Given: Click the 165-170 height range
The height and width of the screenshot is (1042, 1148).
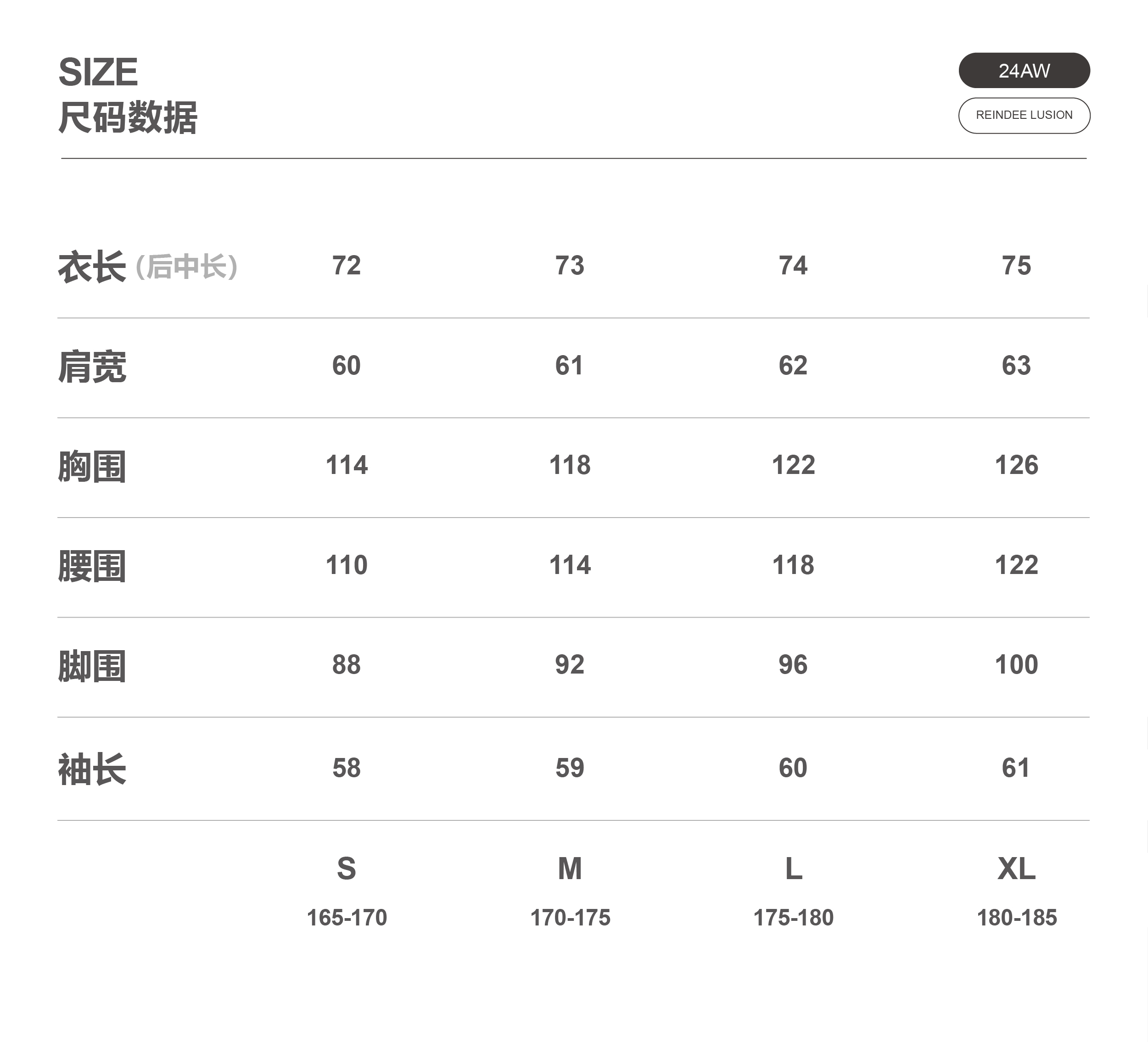Looking at the screenshot, I should point(346,918).
